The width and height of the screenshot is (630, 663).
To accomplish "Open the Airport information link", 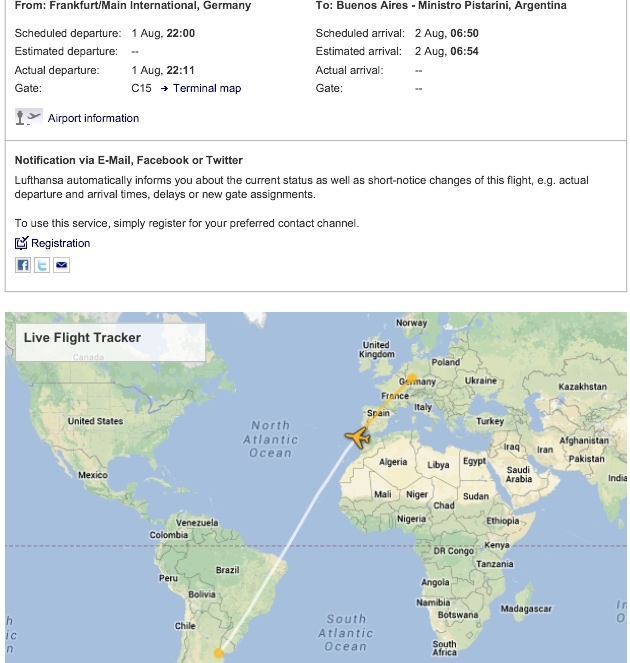I will click(x=93, y=118).
